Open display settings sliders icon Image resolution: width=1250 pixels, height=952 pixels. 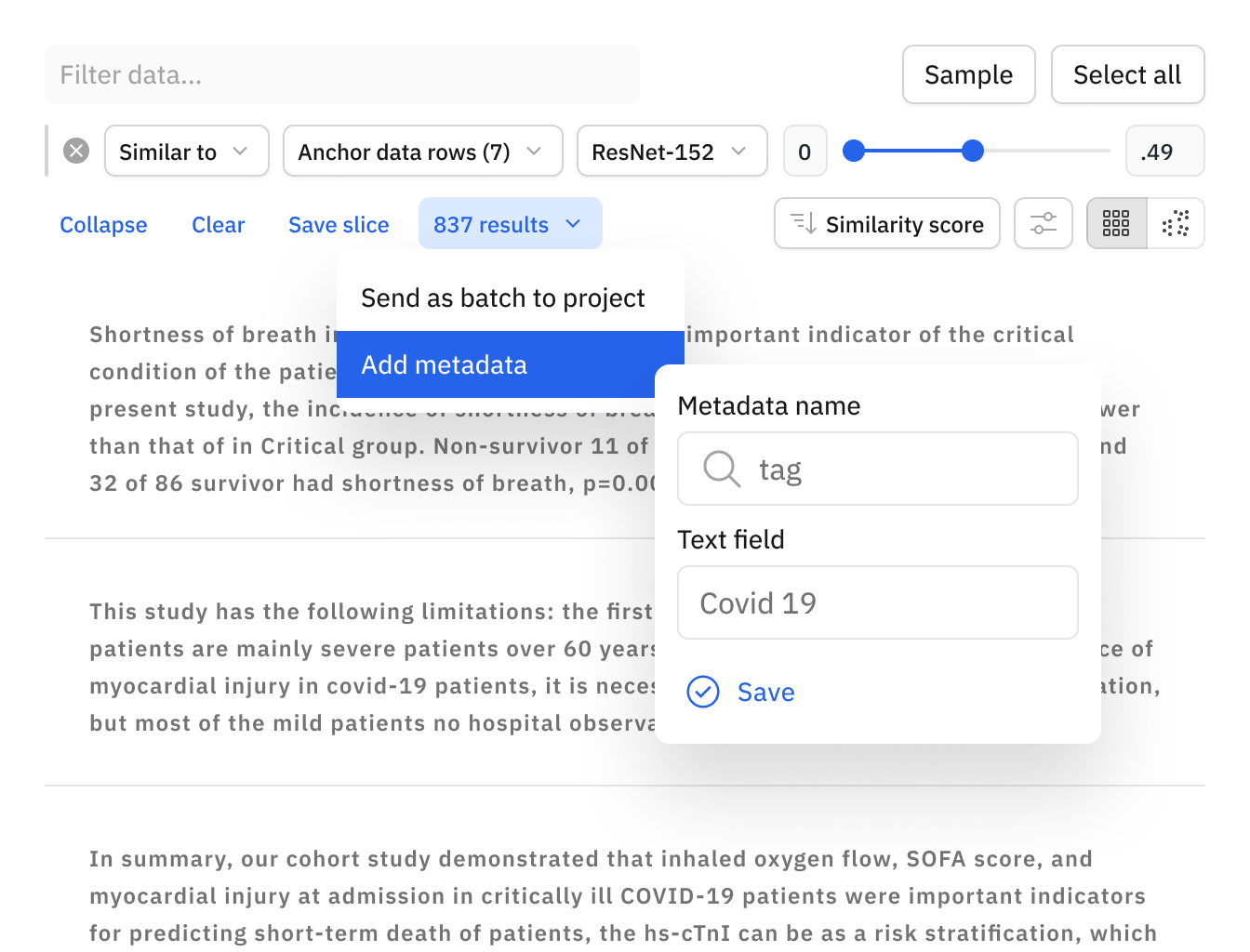[1044, 223]
